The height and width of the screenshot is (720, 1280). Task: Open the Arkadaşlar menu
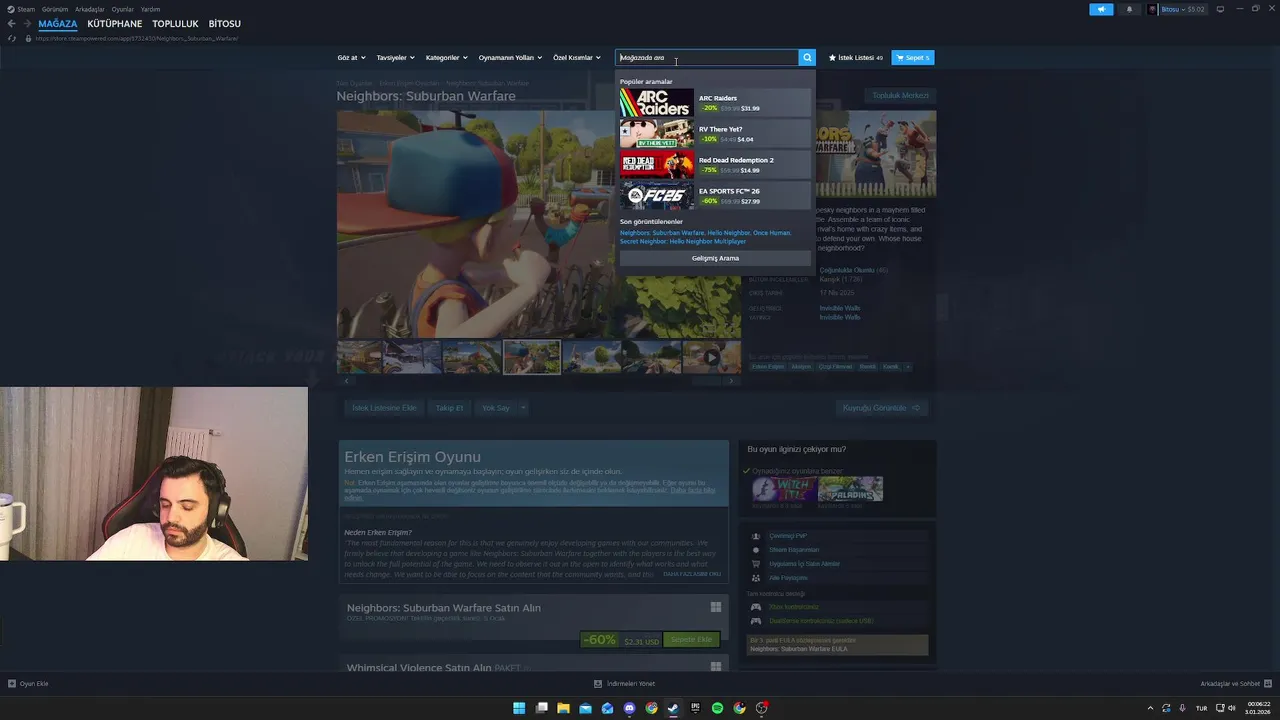(x=89, y=9)
